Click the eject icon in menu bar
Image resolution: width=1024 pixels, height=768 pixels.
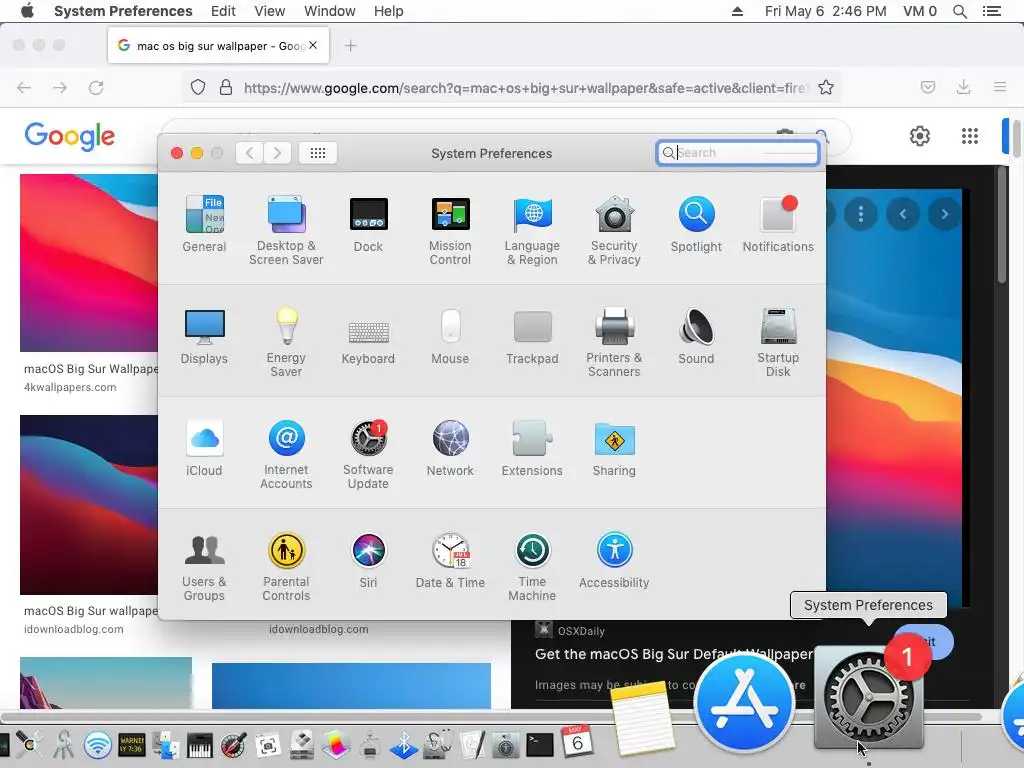point(737,11)
